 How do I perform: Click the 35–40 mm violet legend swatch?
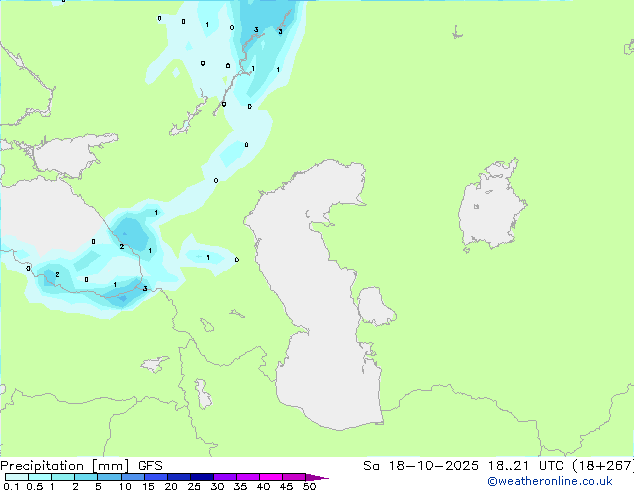[248, 477]
